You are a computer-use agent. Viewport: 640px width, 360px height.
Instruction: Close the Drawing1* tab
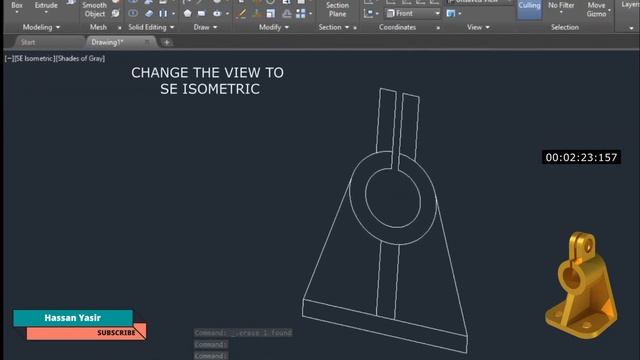tap(147, 42)
